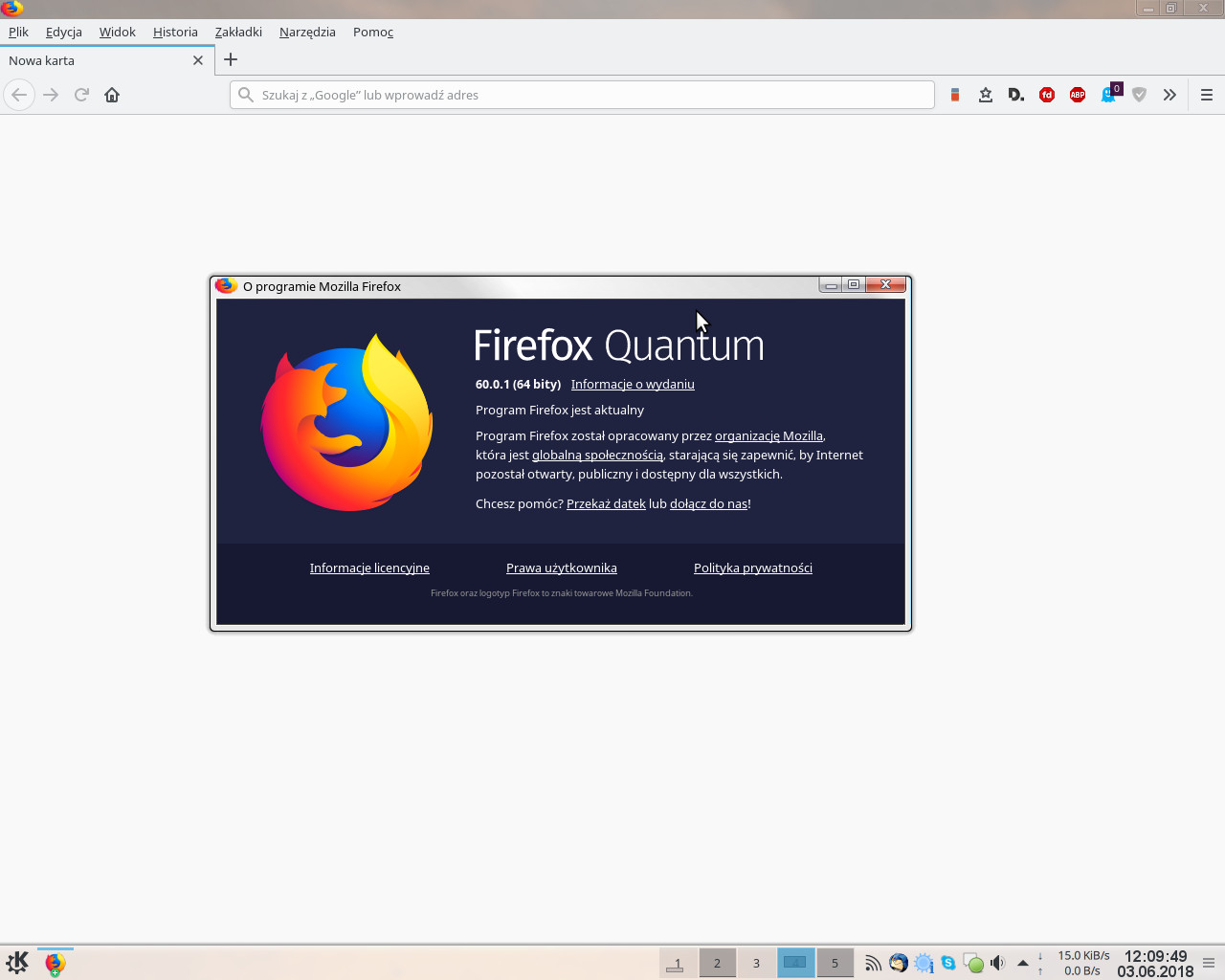Open the Pomoc menu
The width and height of the screenshot is (1225, 980).
(x=373, y=32)
